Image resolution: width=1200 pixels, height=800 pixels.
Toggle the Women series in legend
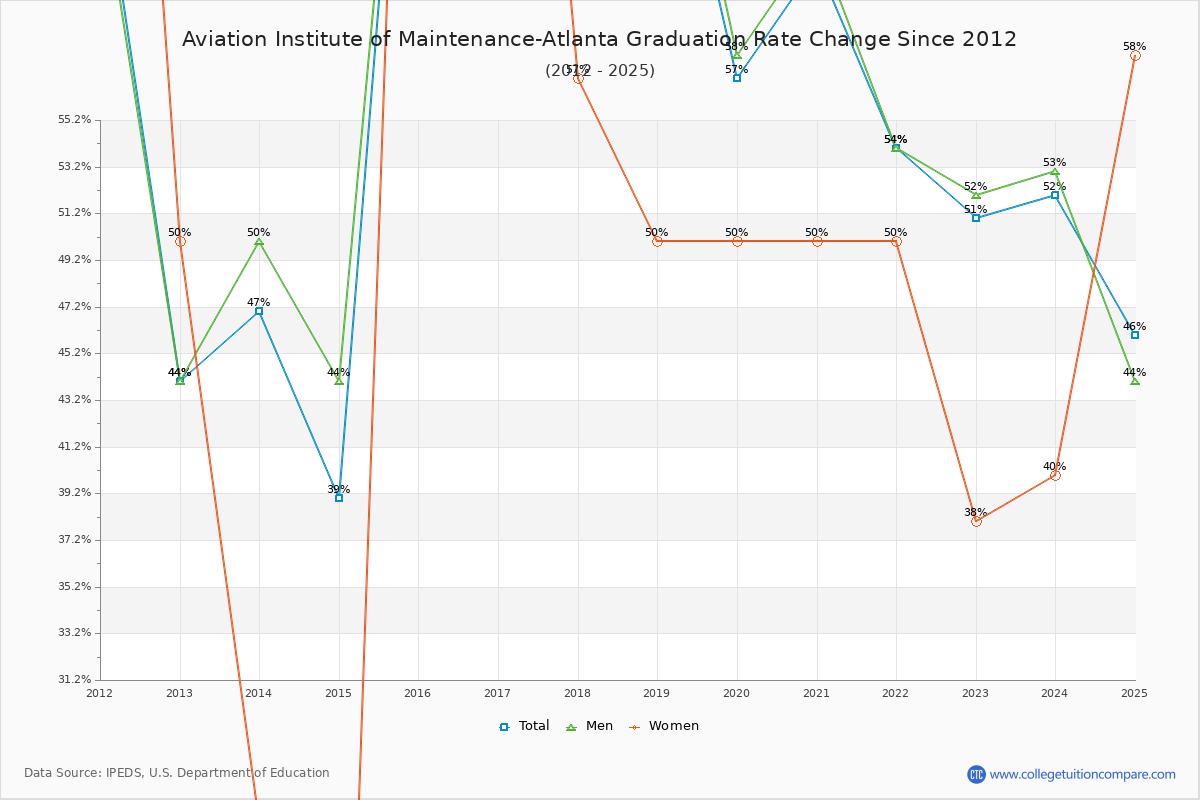pos(665,726)
